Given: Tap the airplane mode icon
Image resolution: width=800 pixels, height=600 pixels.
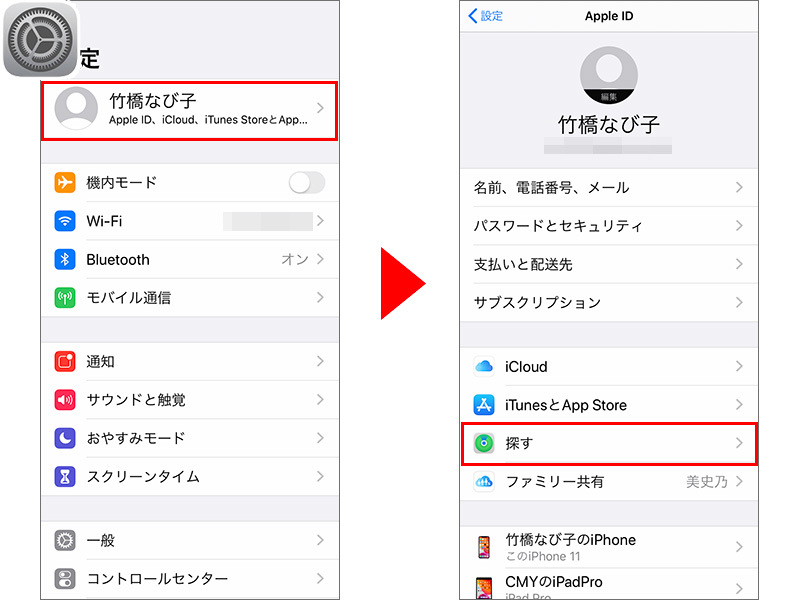Looking at the screenshot, I should (x=65, y=183).
